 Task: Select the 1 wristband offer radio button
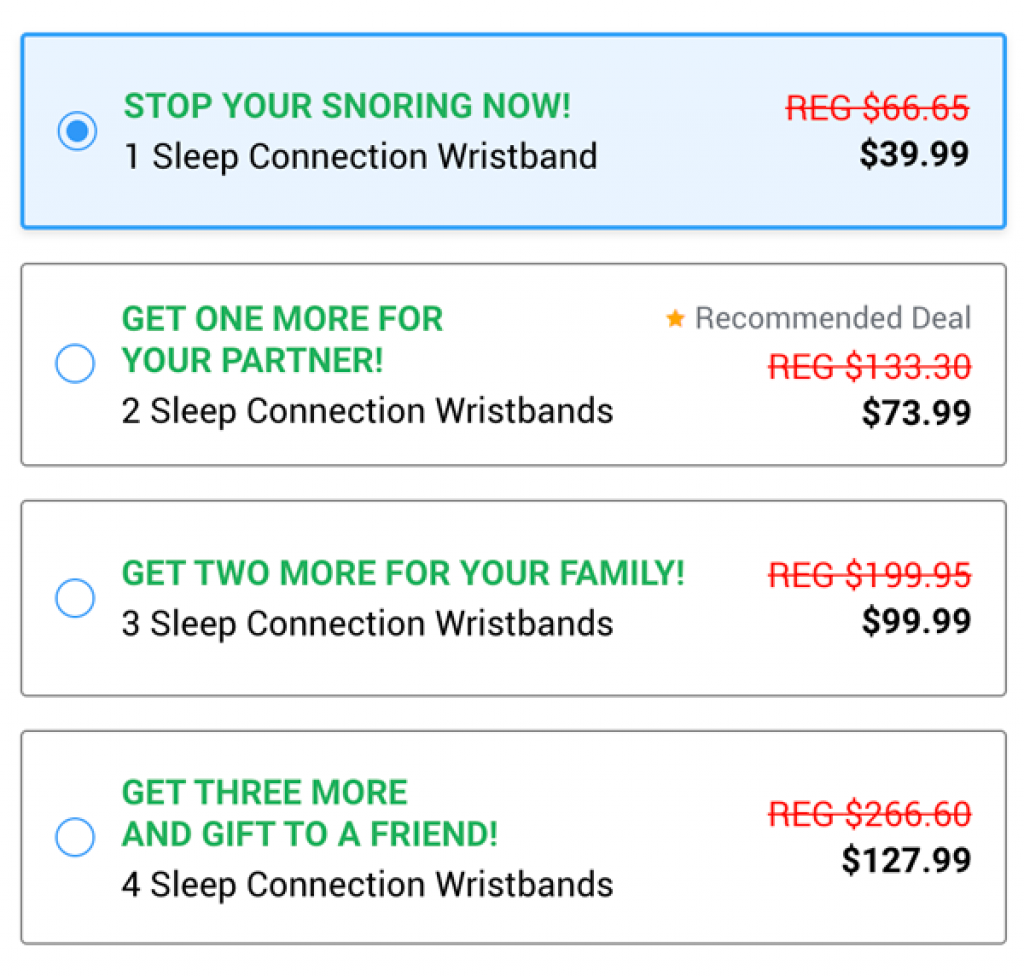pyautogui.click(x=77, y=131)
